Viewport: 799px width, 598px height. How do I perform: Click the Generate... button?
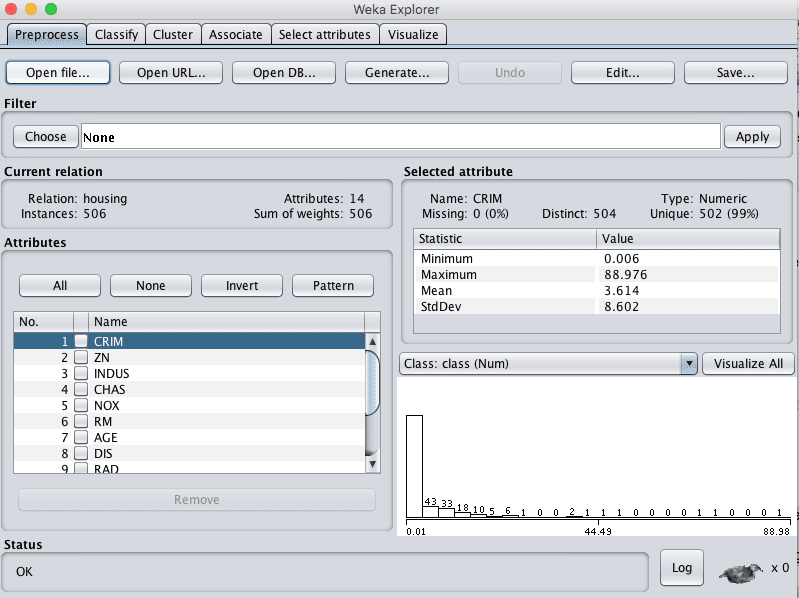[397, 73]
